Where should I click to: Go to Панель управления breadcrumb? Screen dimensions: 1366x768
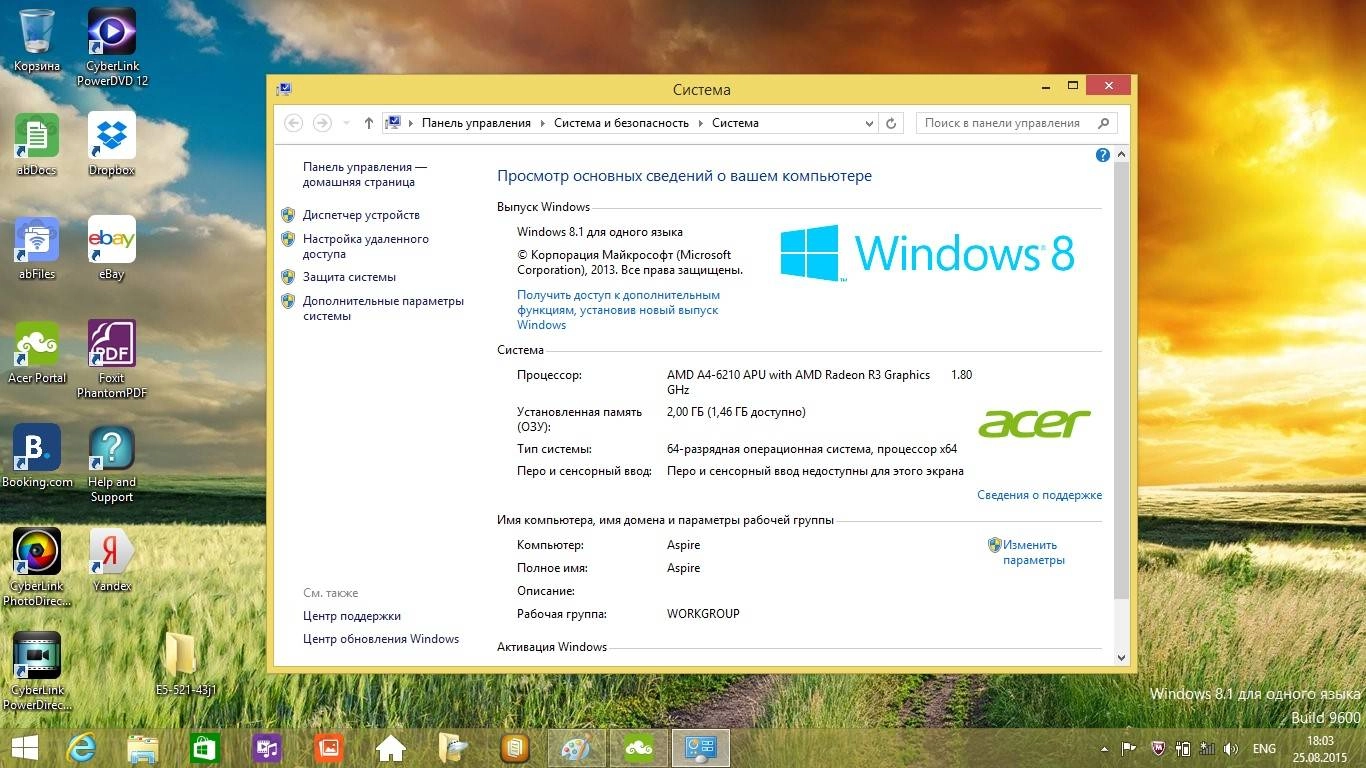click(x=476, y=123)
